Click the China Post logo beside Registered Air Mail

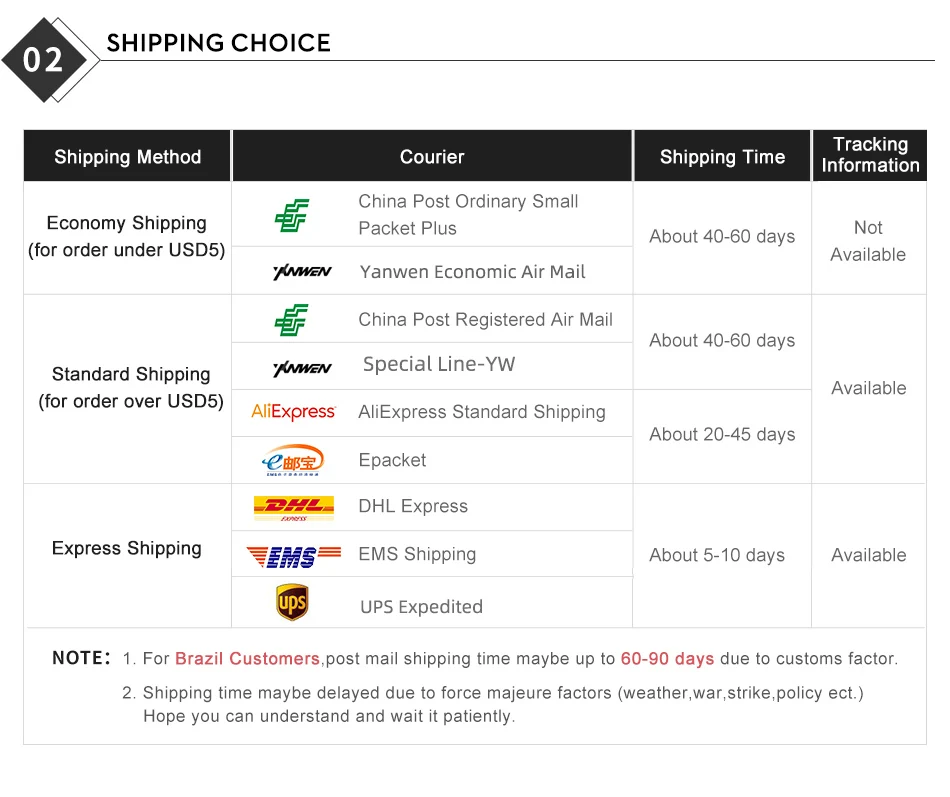click(292, 320)
